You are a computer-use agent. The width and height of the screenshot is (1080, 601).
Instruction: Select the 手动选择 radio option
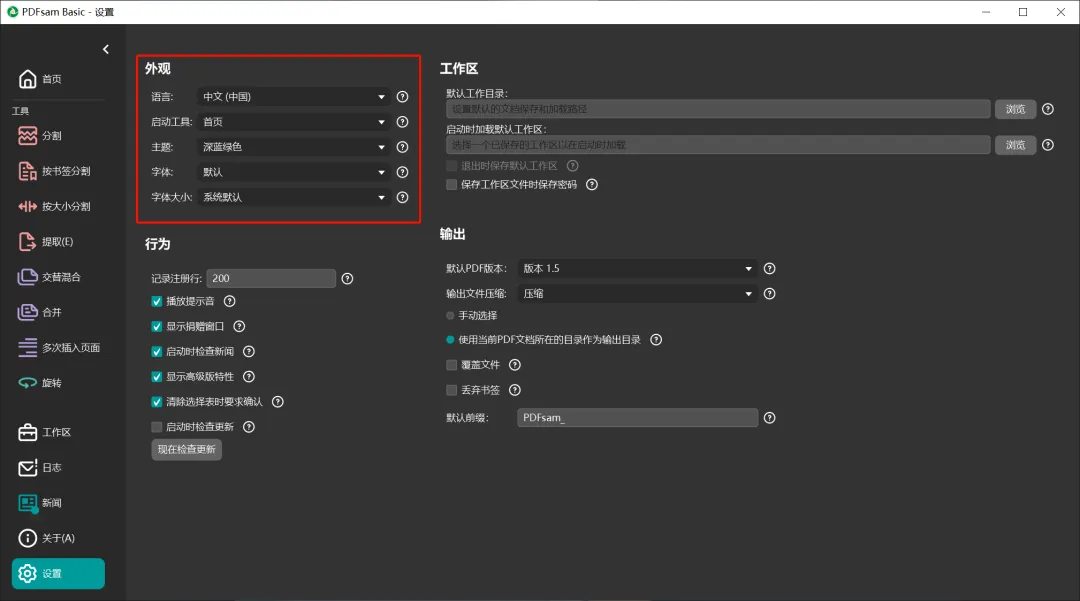point(450,316)
